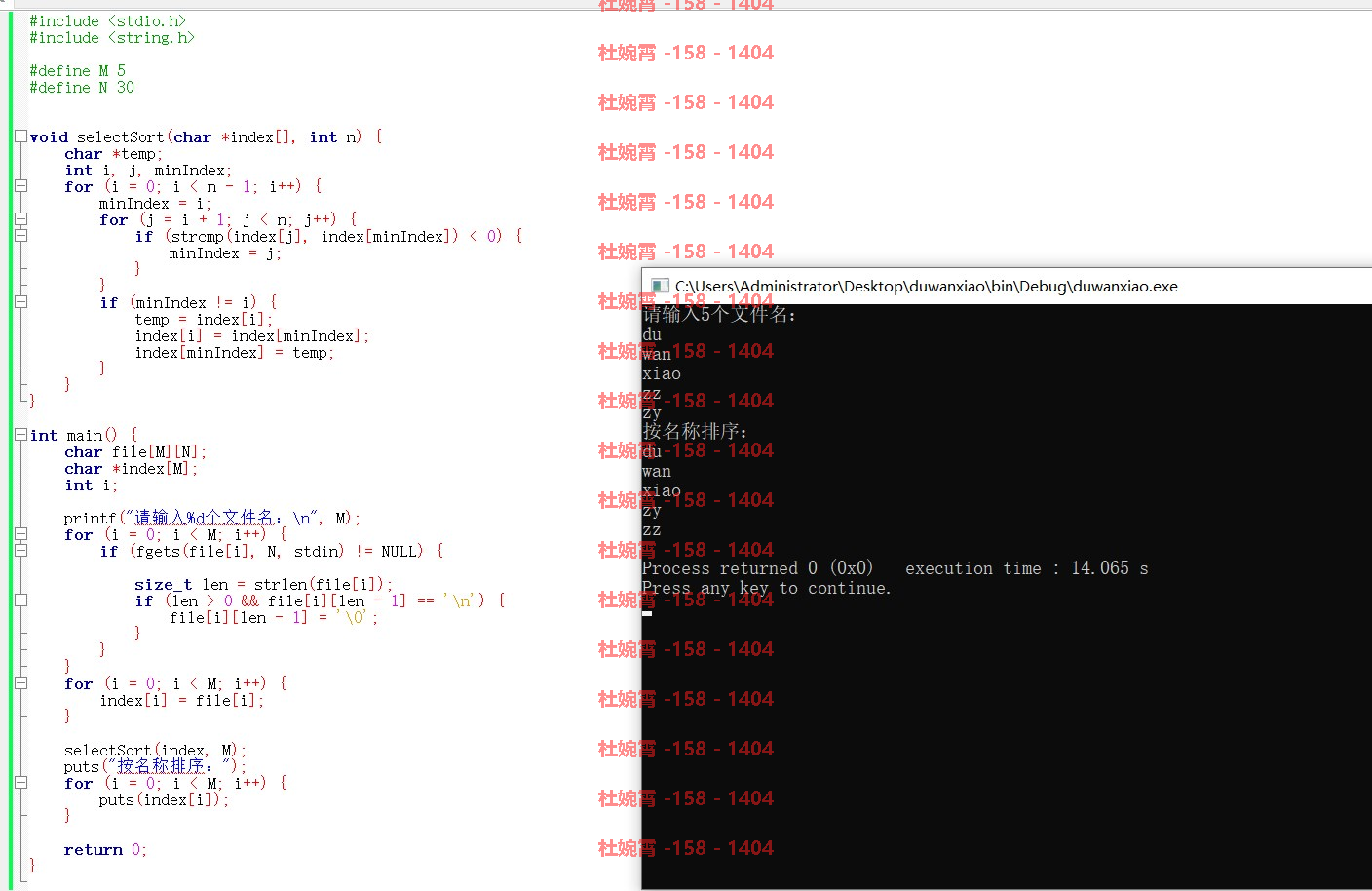Click the statement index[minIndex] = temp;

[235, 352]
